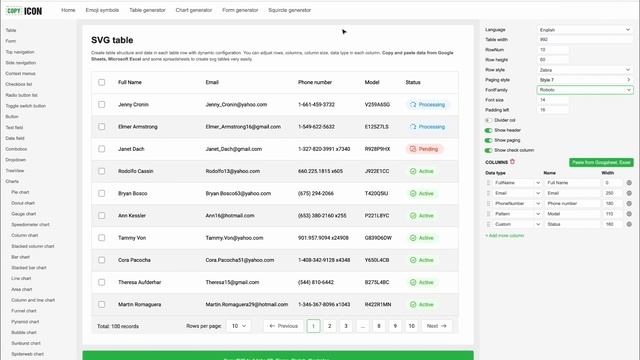Open Chart generator nav item
Viewport: 640px width, 360px height.
coord(194,10)
